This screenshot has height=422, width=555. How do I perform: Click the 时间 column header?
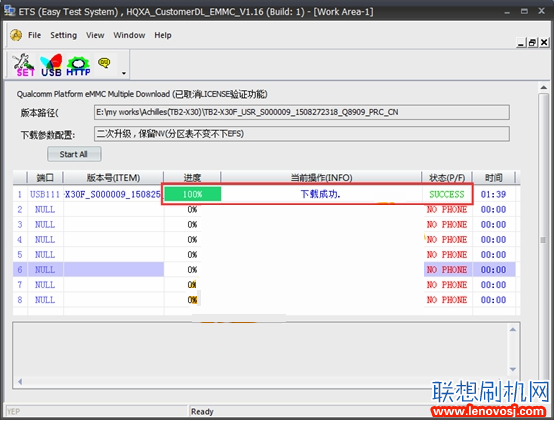click(493, 178)
